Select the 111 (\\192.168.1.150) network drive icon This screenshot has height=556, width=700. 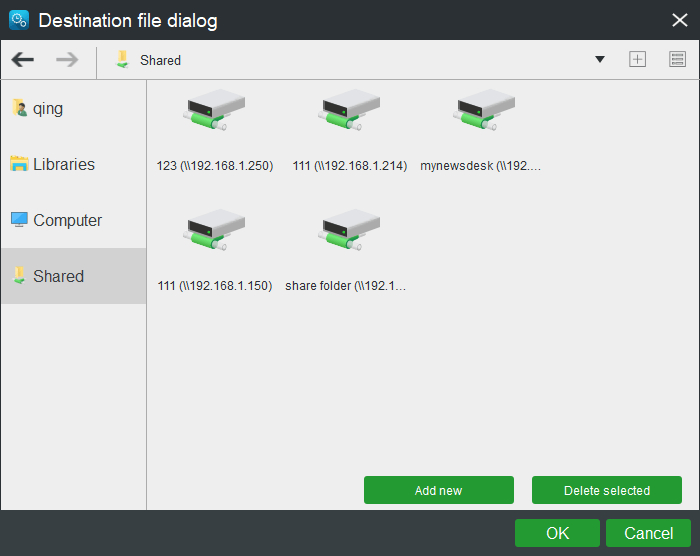(214, 230)
